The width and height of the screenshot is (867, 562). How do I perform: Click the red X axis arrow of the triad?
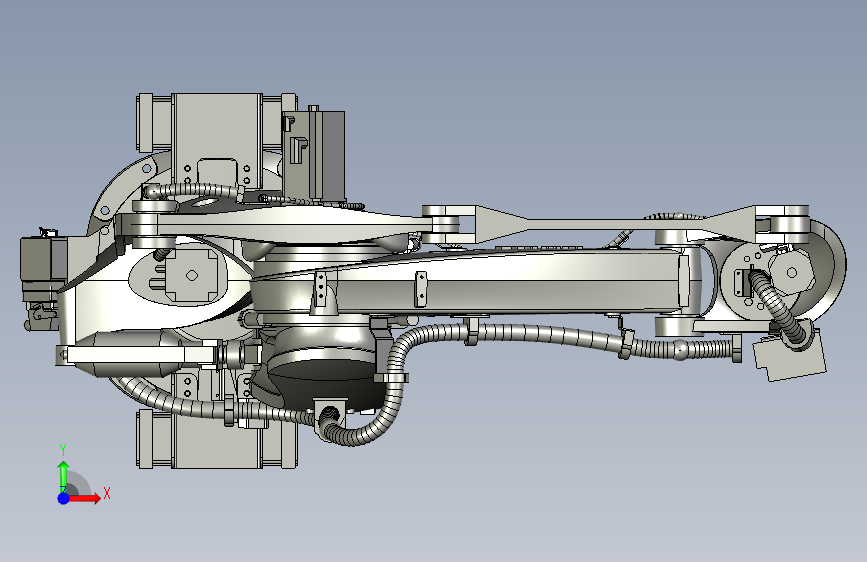click(85, 498)
